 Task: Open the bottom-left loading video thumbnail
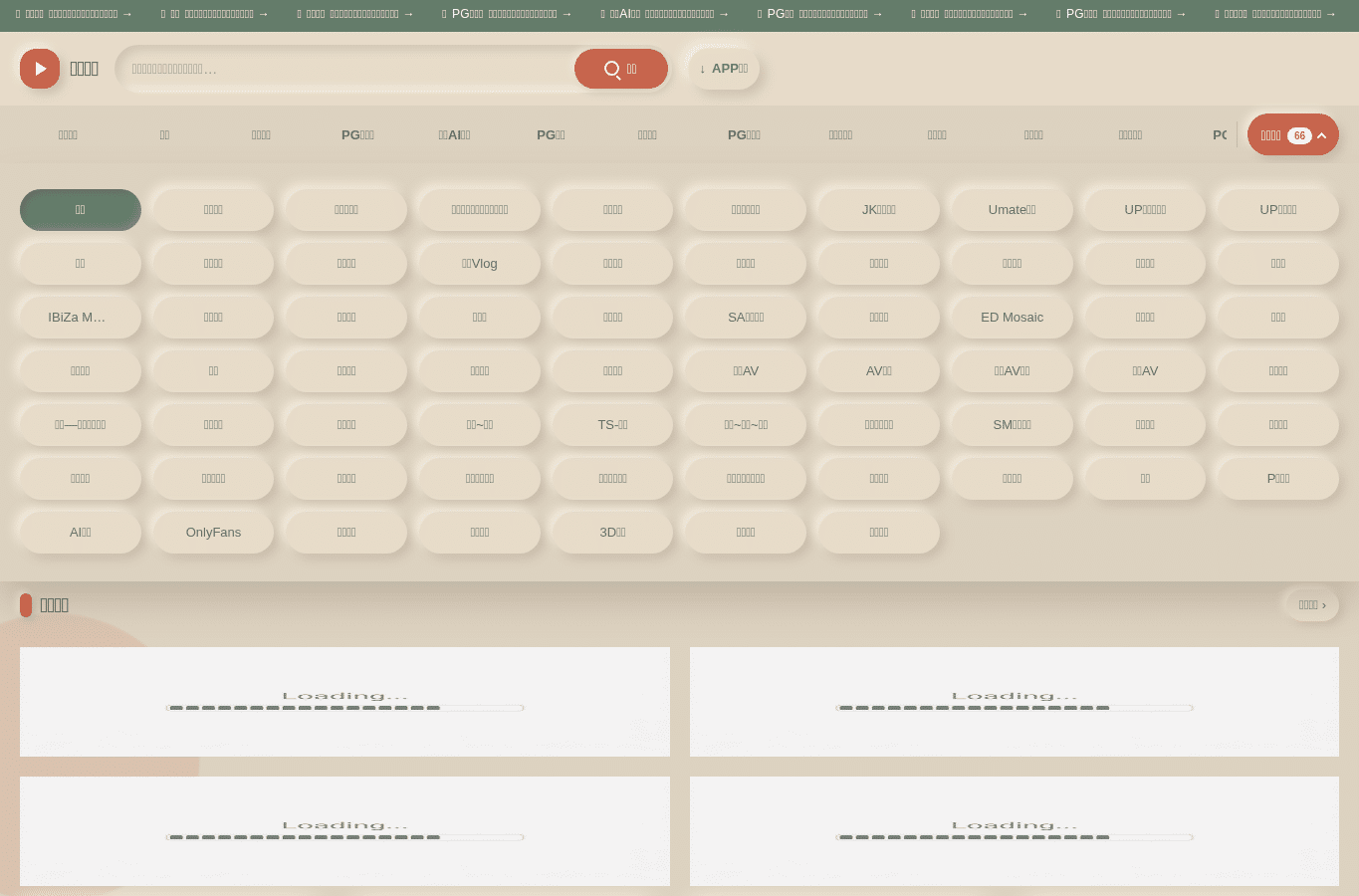coord(344,831)
